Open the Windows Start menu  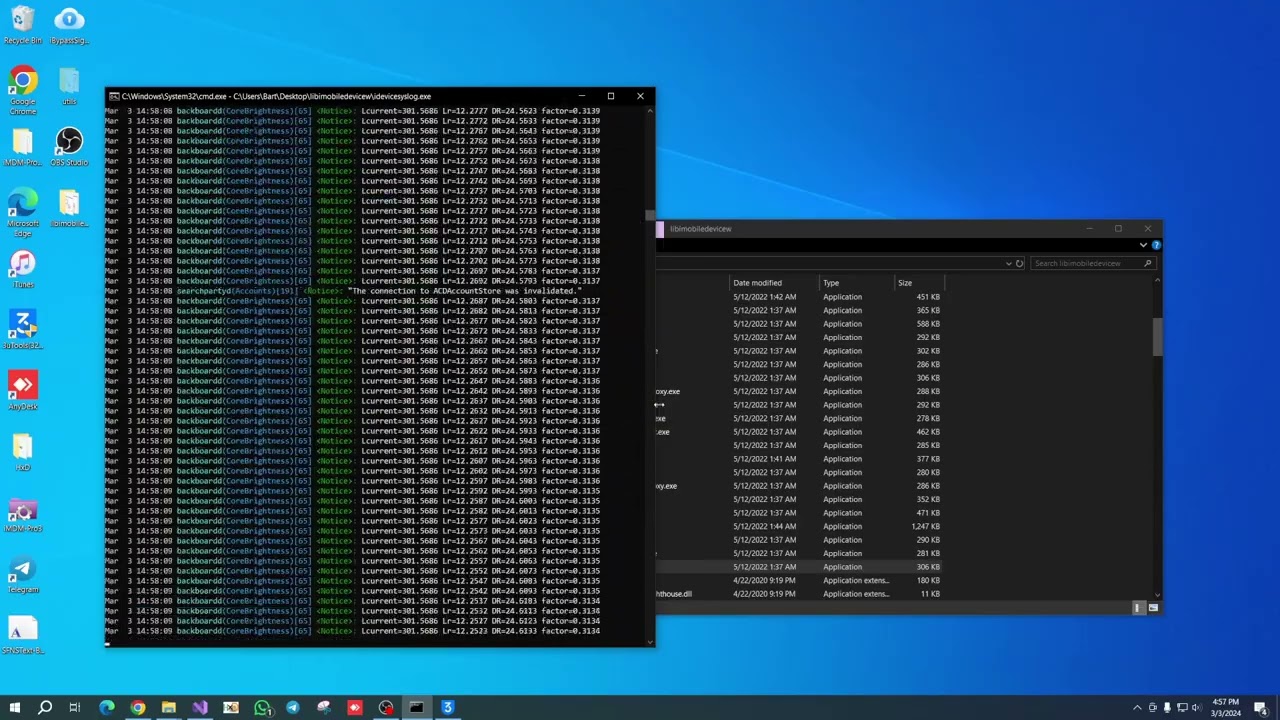15,708
